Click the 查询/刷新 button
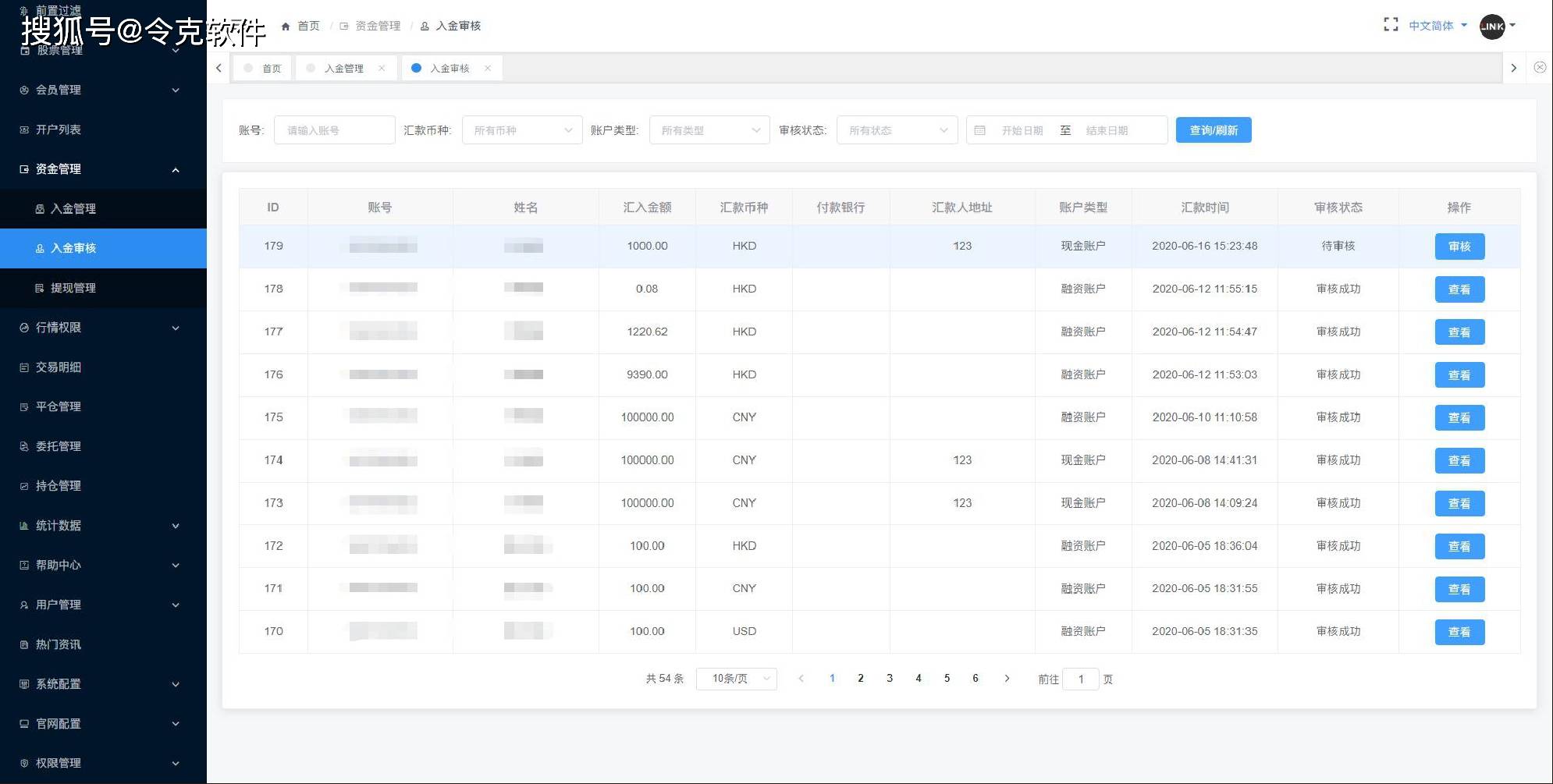Screen dimensions: 1553x784 click(x=1214, y=130)
